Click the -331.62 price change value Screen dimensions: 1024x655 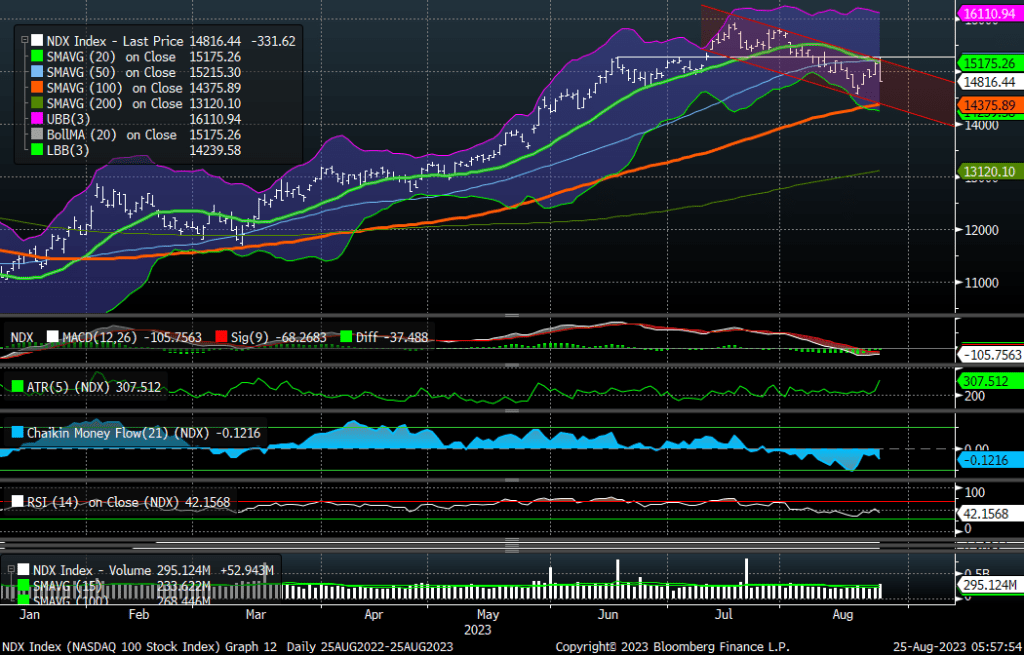272,41
